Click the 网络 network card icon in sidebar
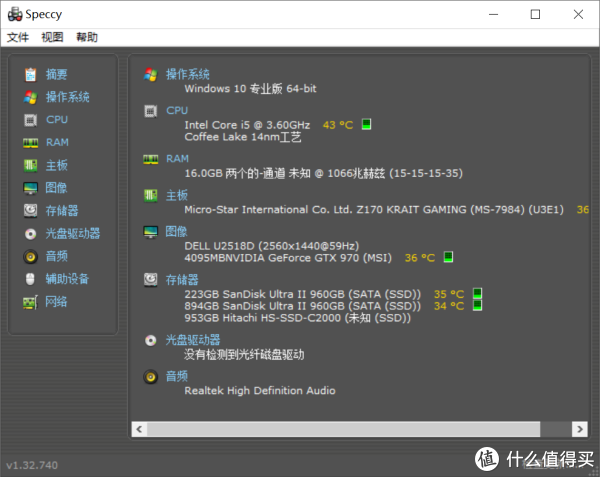The width and height of the screenshot is (600, 477). click(x=31, y=302)
